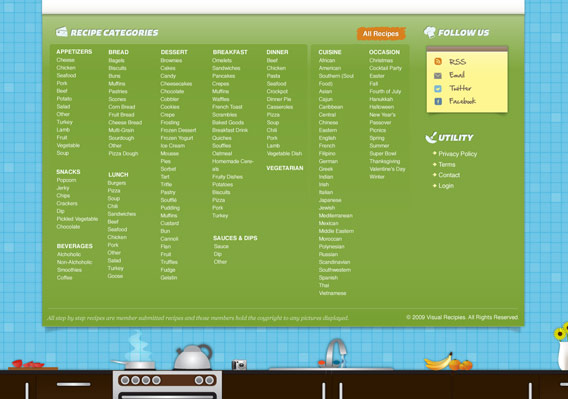Open Sandwiches under Lunch
Screen dimensions: 568x399
122,214
